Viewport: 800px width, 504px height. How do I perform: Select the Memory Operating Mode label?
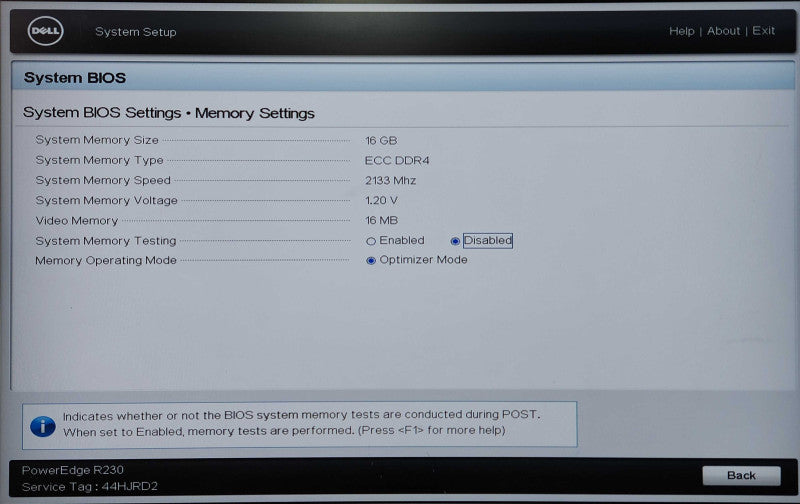106,260
